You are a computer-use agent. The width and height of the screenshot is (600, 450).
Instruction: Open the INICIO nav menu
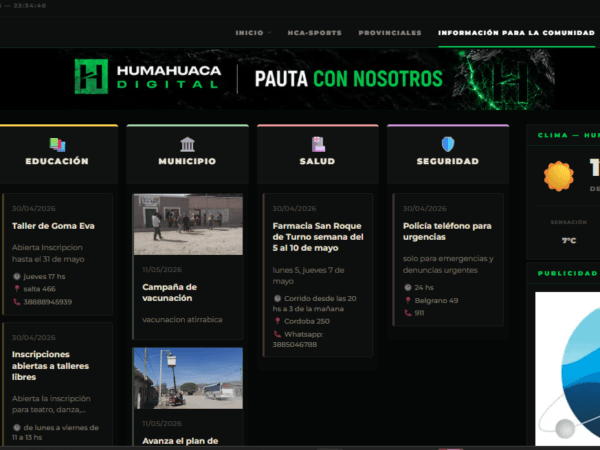click(249, 33)
